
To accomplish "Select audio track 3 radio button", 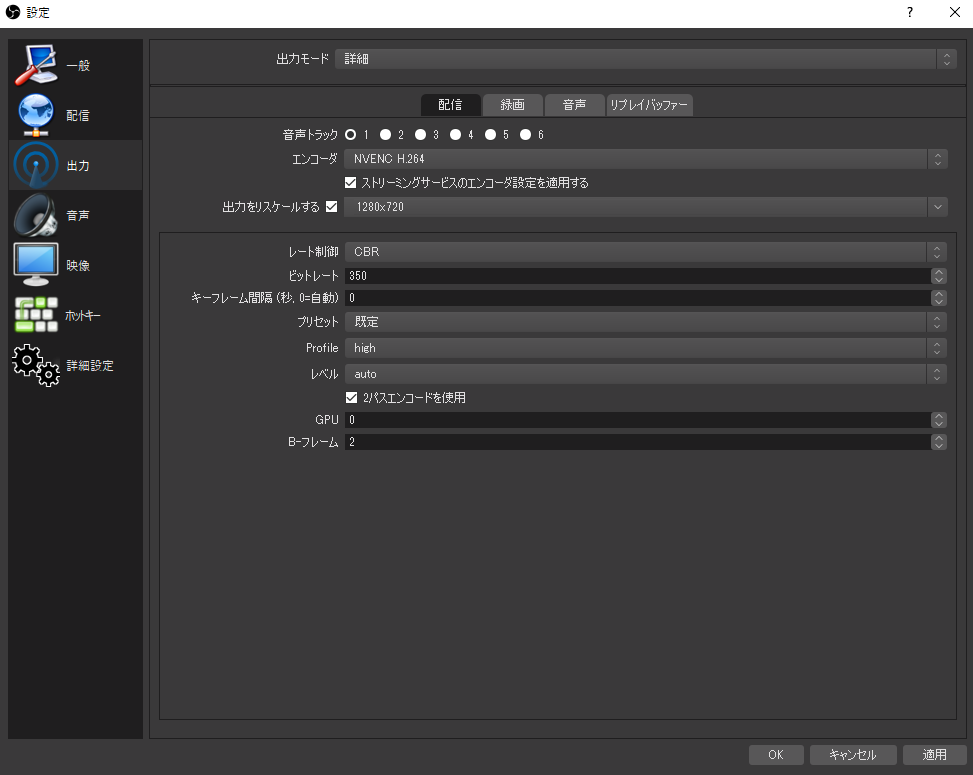I will point(421,135).
